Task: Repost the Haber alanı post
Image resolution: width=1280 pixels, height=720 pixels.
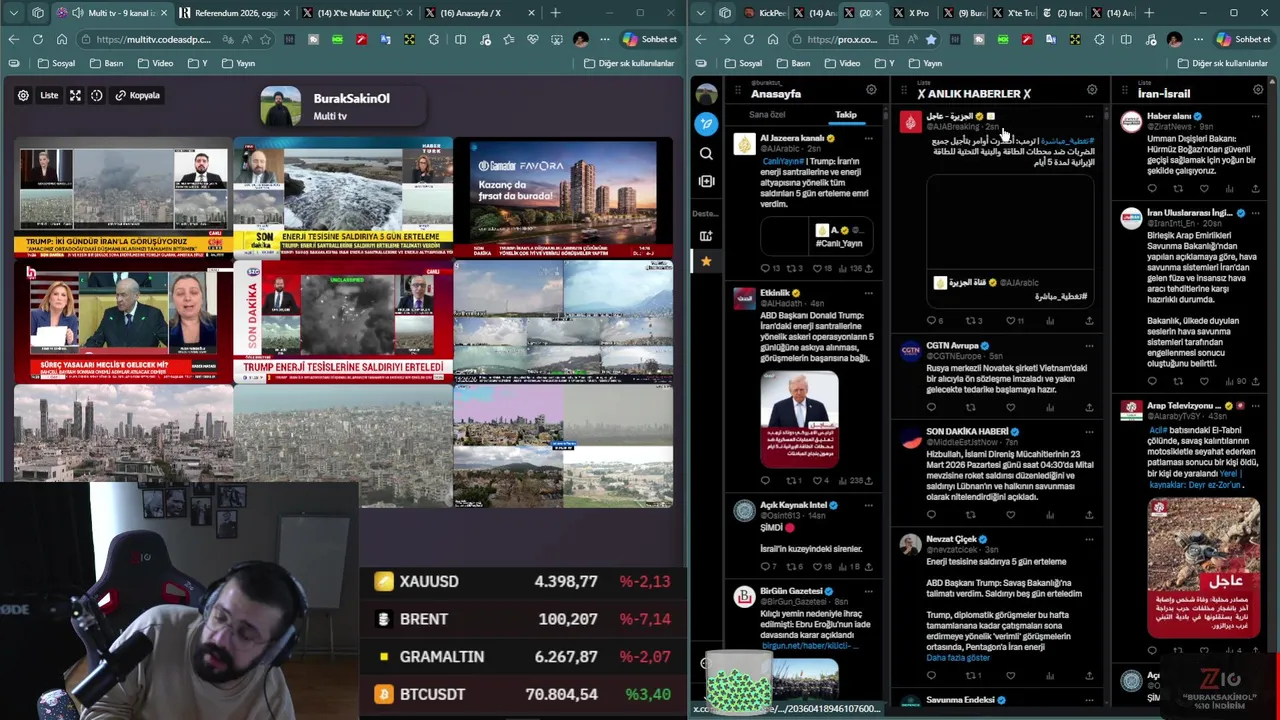Action: 1178,188
